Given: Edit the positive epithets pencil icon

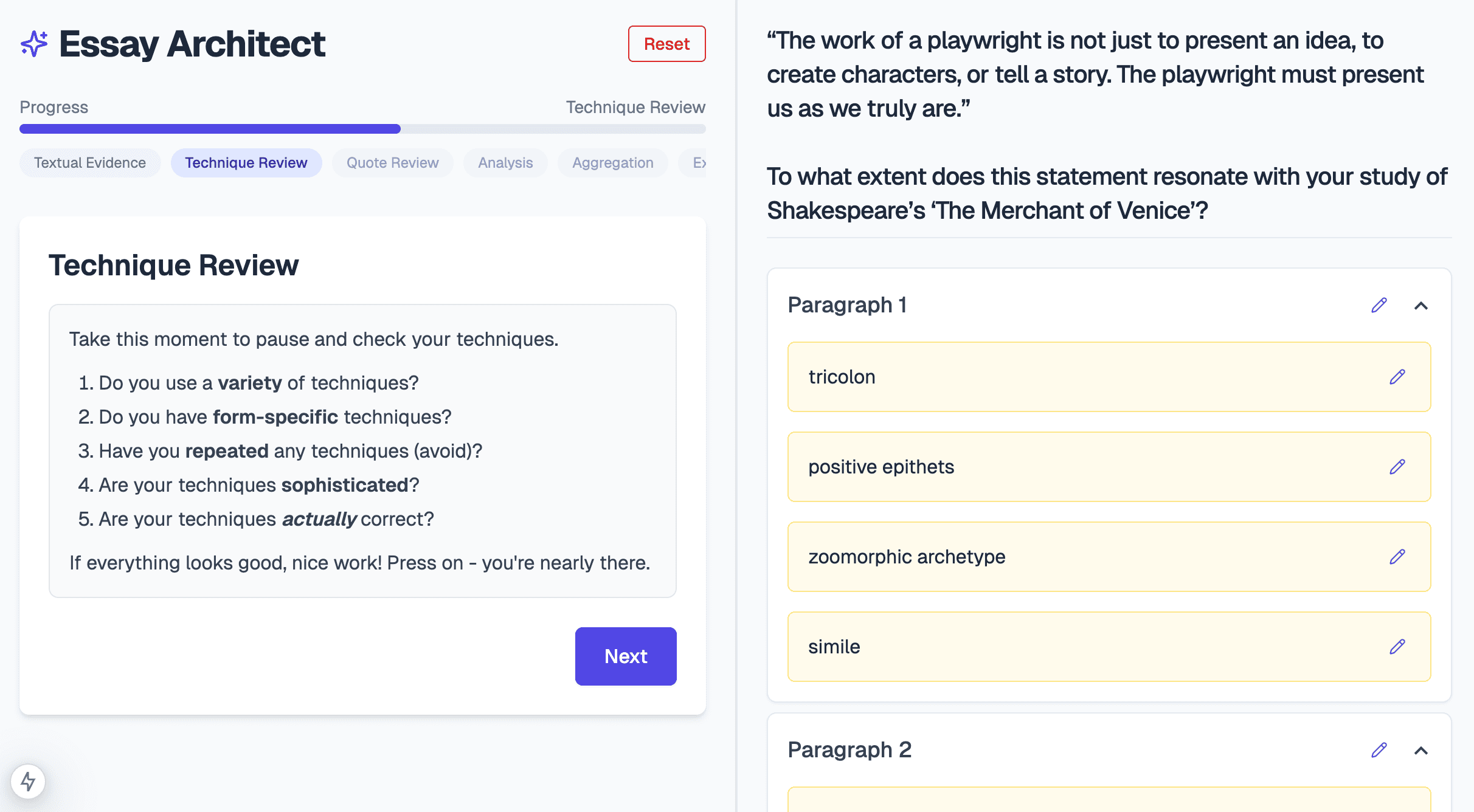Looking at the screenshot, I should (x=1397, y=467).
